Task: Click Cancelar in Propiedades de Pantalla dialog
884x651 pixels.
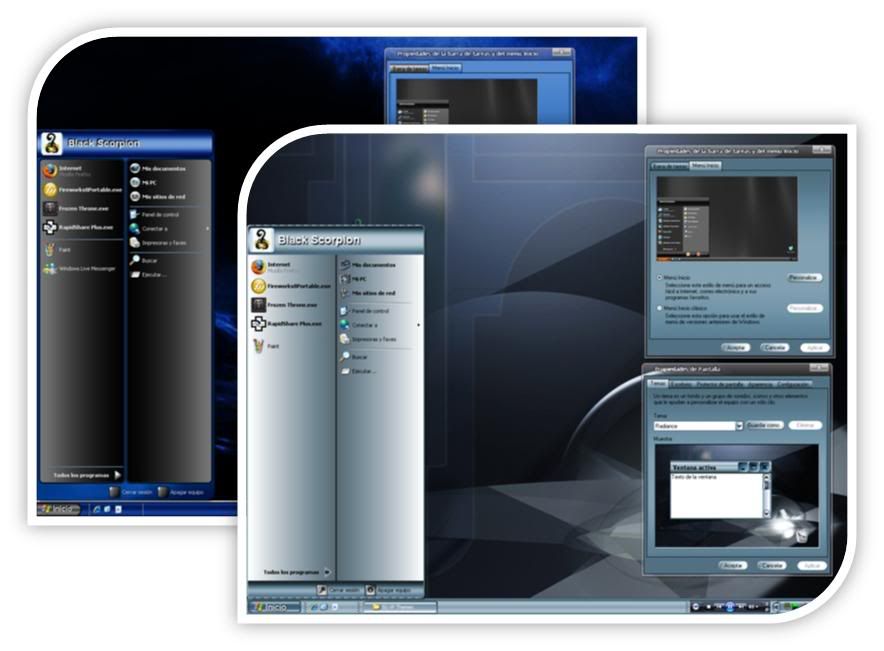Action: tap(771, 565)
